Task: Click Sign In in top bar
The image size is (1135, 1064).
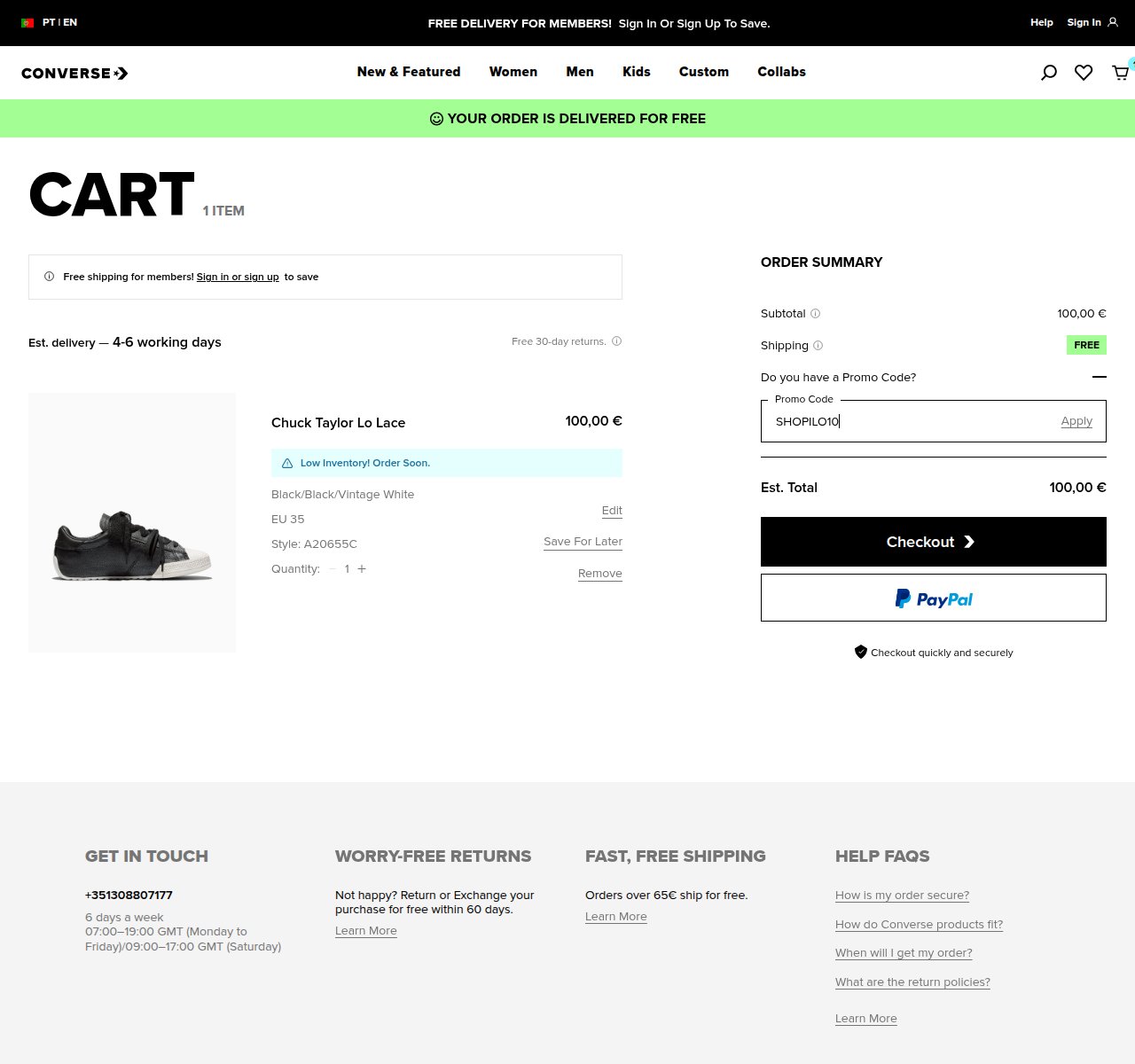Action: pyautogui.click(x=1084, y=22)
